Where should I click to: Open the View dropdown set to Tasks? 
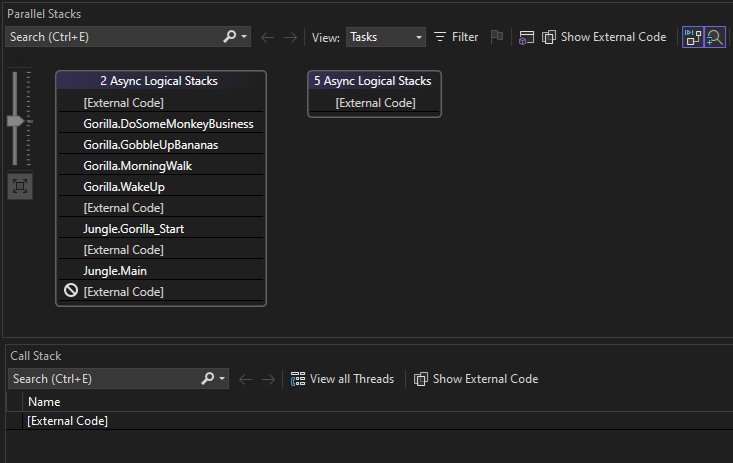[386, 37]
